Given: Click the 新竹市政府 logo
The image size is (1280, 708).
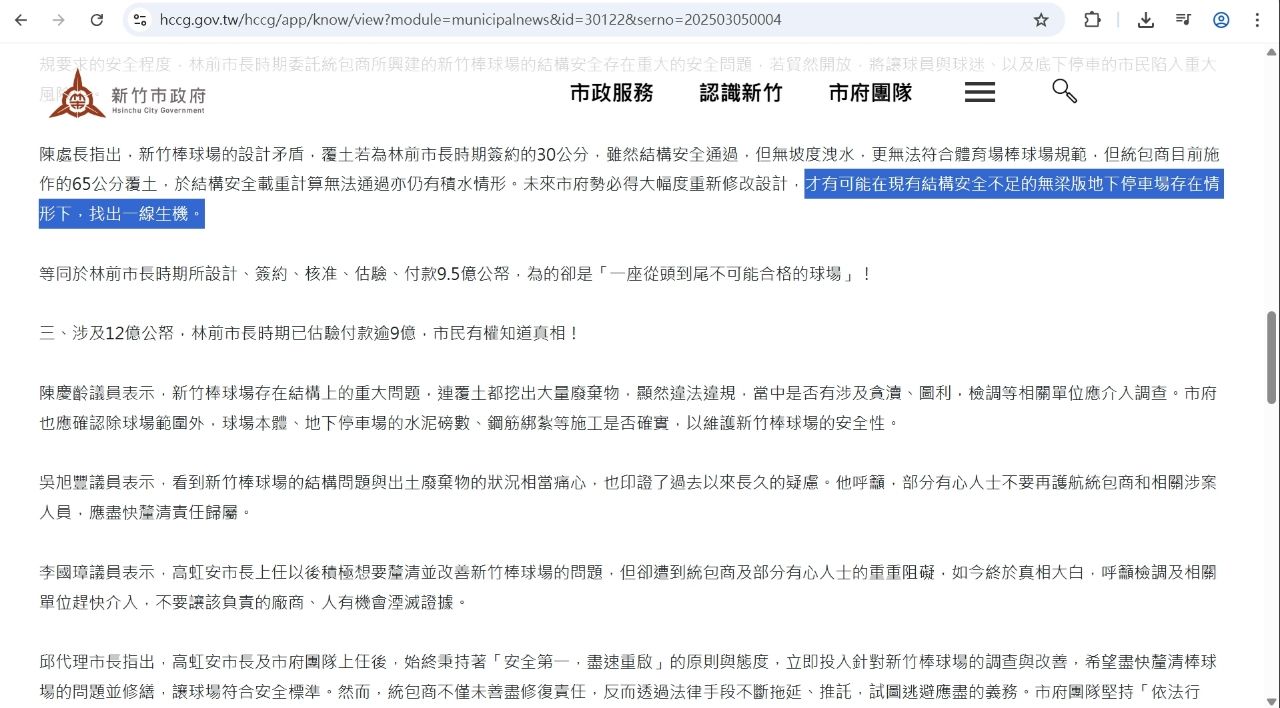Looking at the screenshot, I should pyautogui.click(x=127, y=94).
